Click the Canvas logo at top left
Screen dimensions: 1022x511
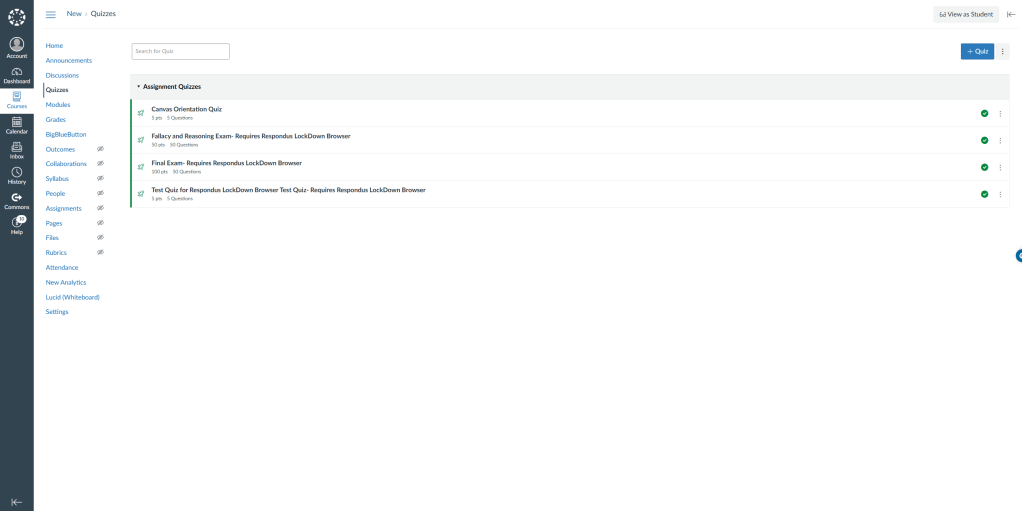[16, 17]
